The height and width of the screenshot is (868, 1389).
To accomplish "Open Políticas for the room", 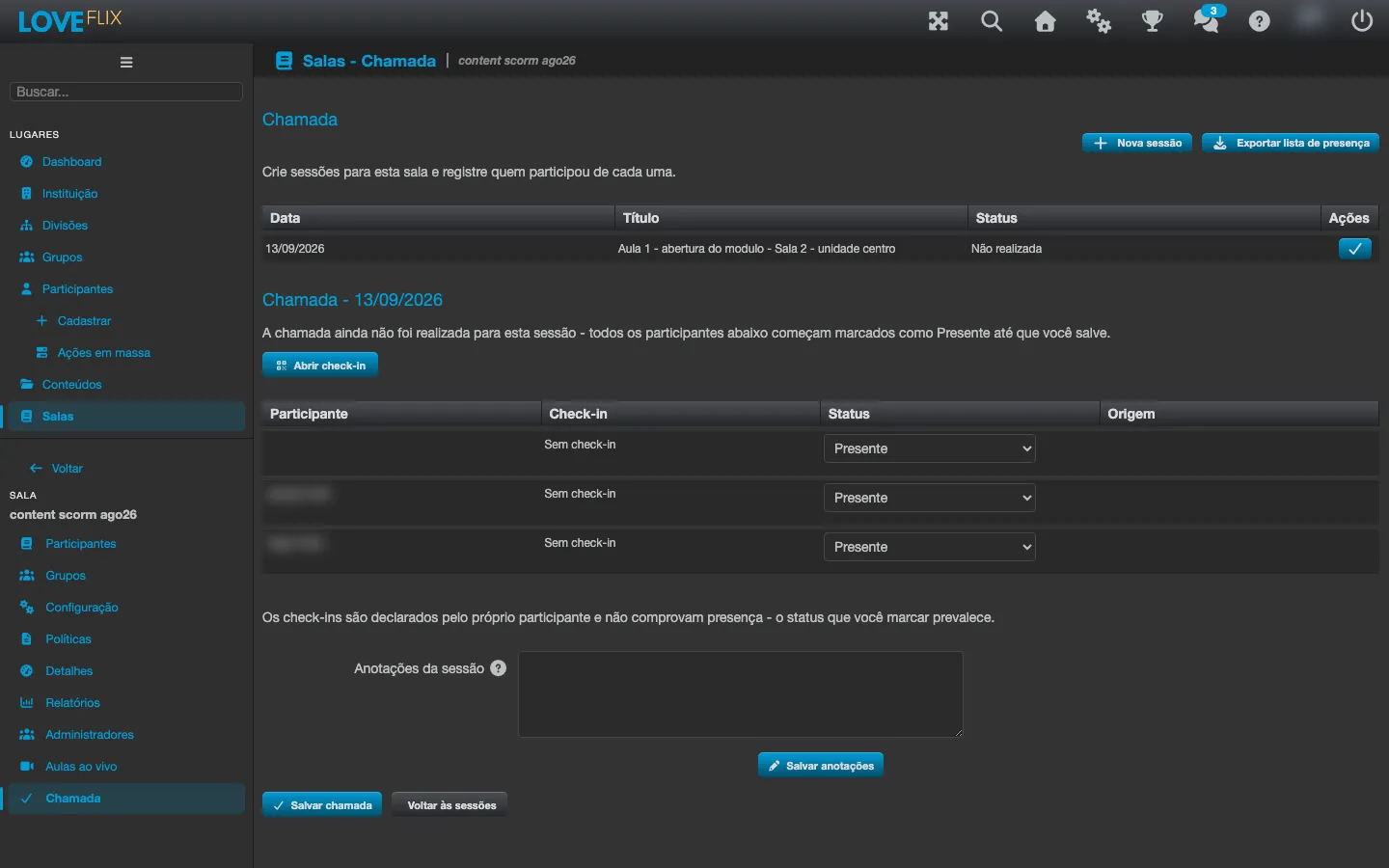I will (x=68, y=639).
